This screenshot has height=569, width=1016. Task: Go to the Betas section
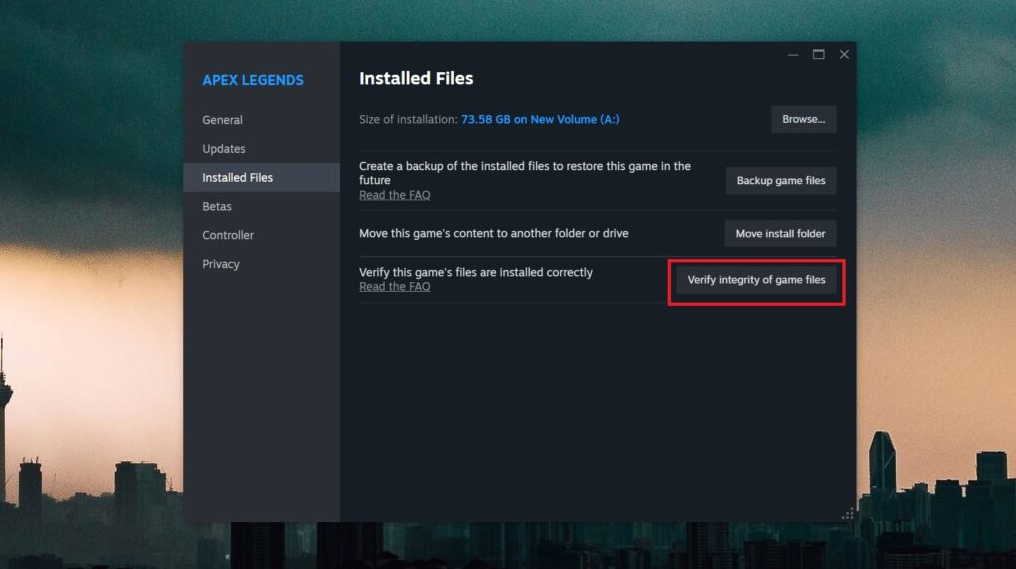(x=217, y=207)
